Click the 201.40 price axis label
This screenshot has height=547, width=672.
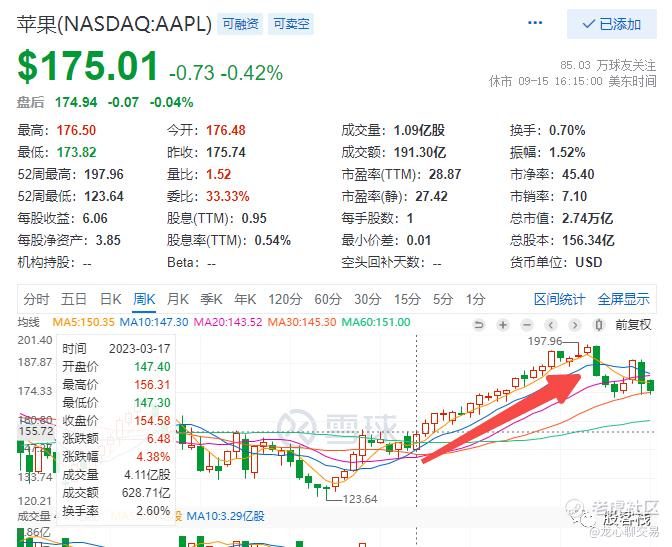click(x=35, y=340)
